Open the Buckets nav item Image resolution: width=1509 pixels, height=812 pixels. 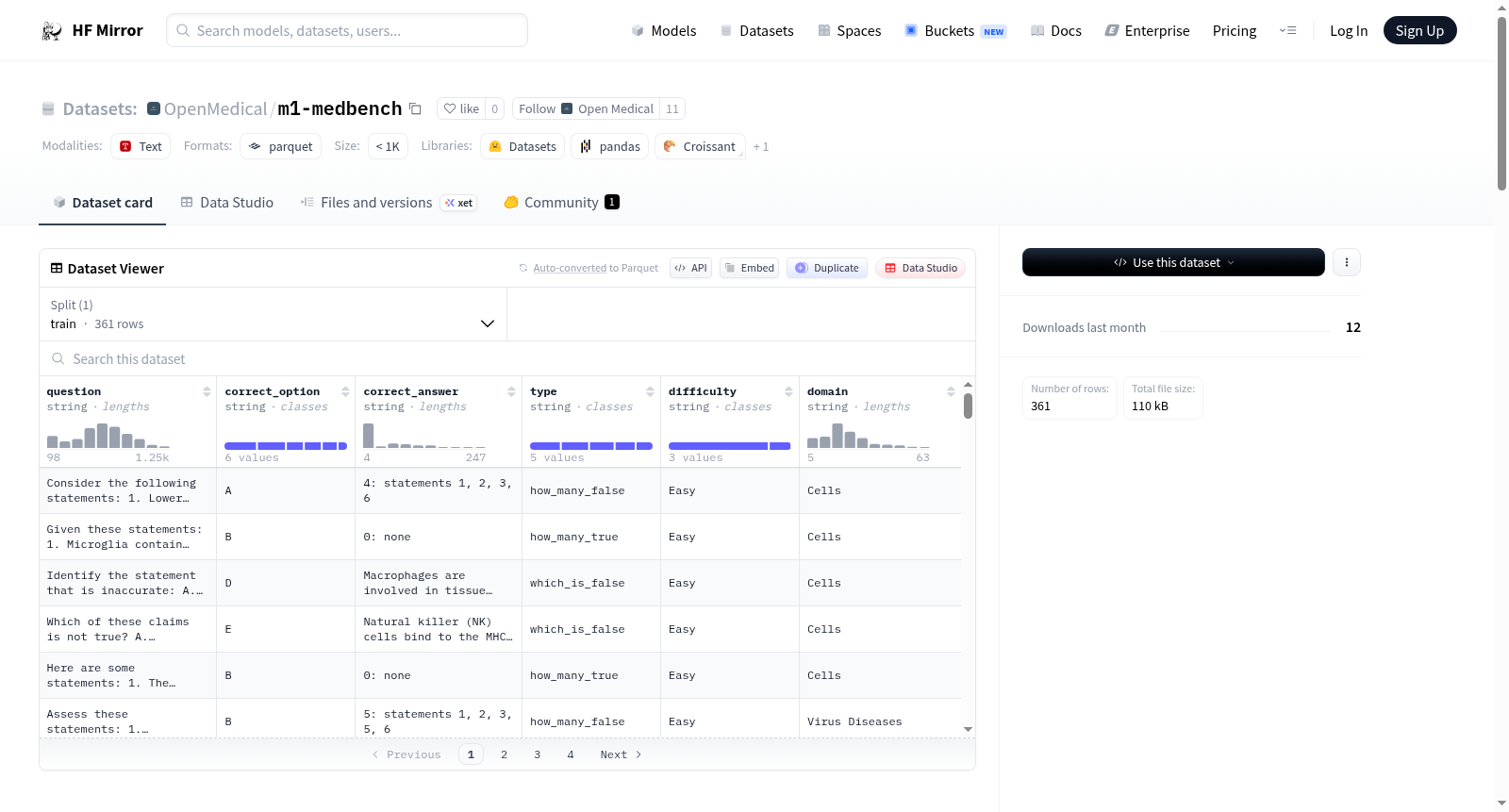point(955,30)
